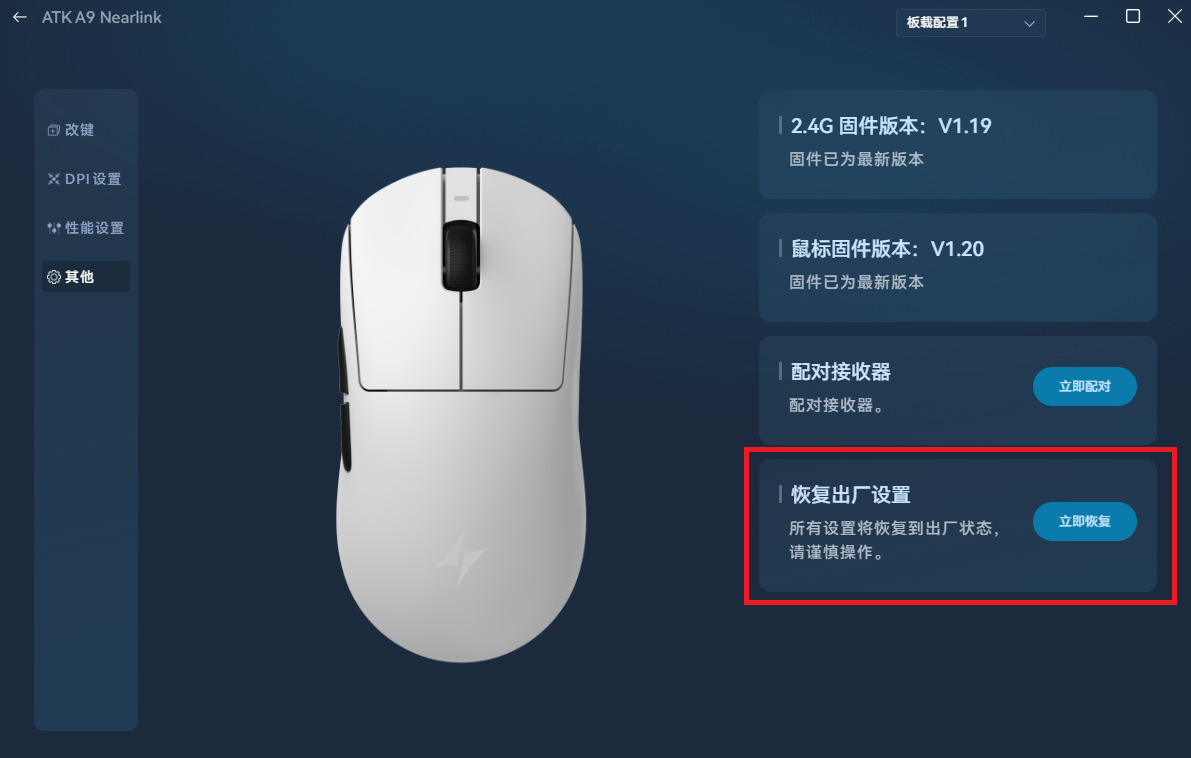This screenshot has width=1191, height=758.
Task: Click the 改键 key remap icon
Action: [53, 130]
